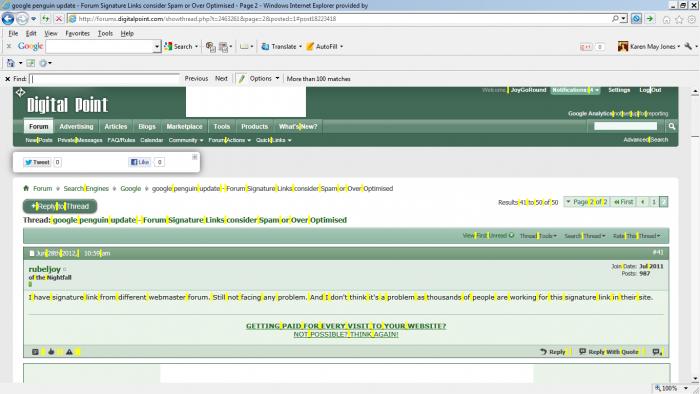Open the Reply With Quote link
Screen dimensions: 700x394
(x=609, y=352)
